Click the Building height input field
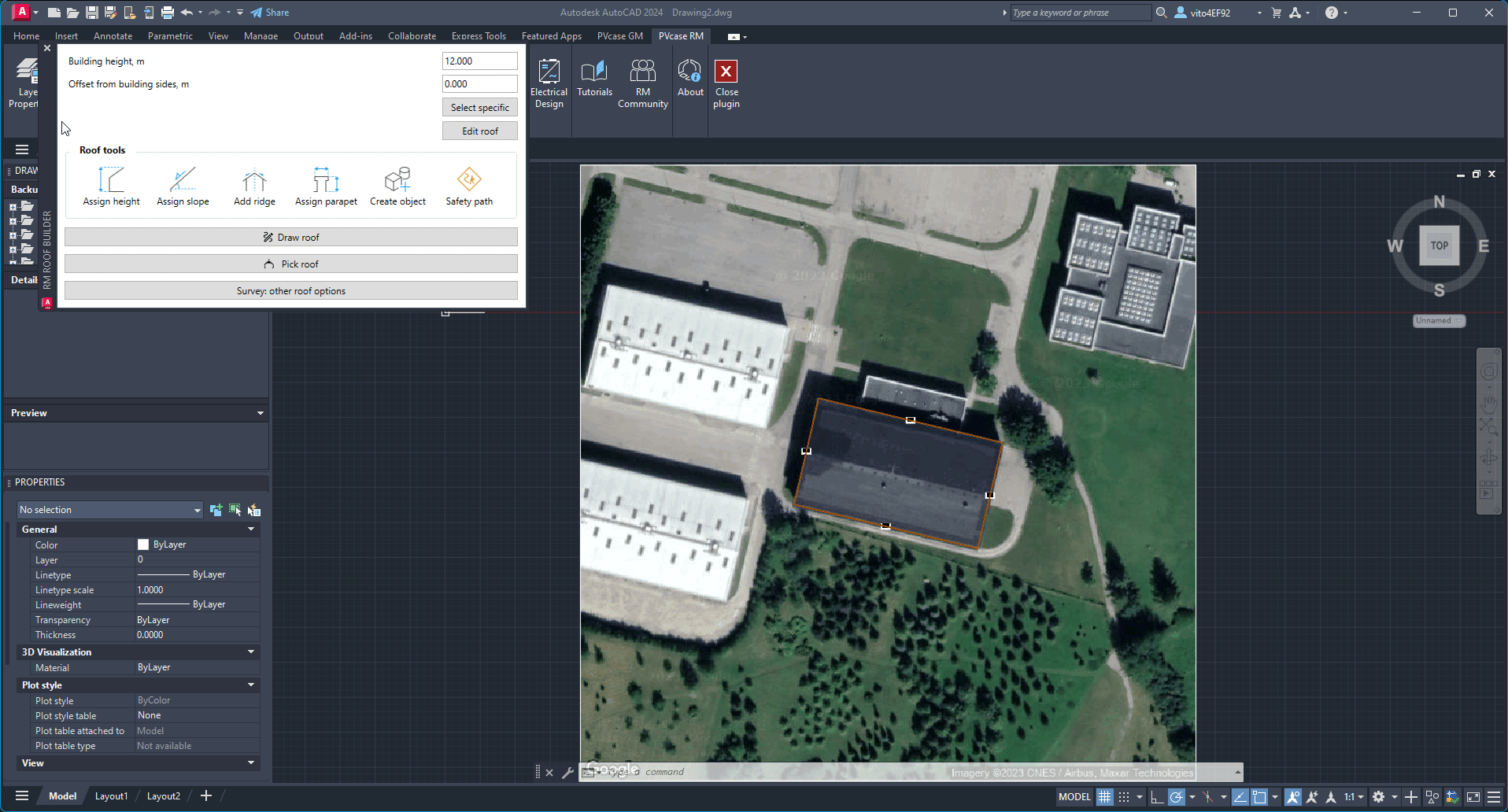Image resolution: width=1508 pixels, height=812 pixels. click(480, 61)
